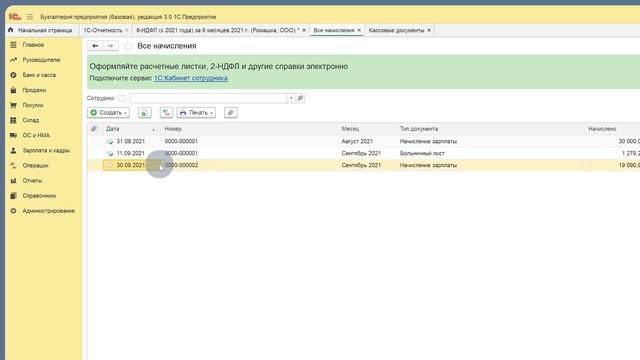Click document icon of 11.09.2021 row
The image size is (640, 360).
(110, 153)
